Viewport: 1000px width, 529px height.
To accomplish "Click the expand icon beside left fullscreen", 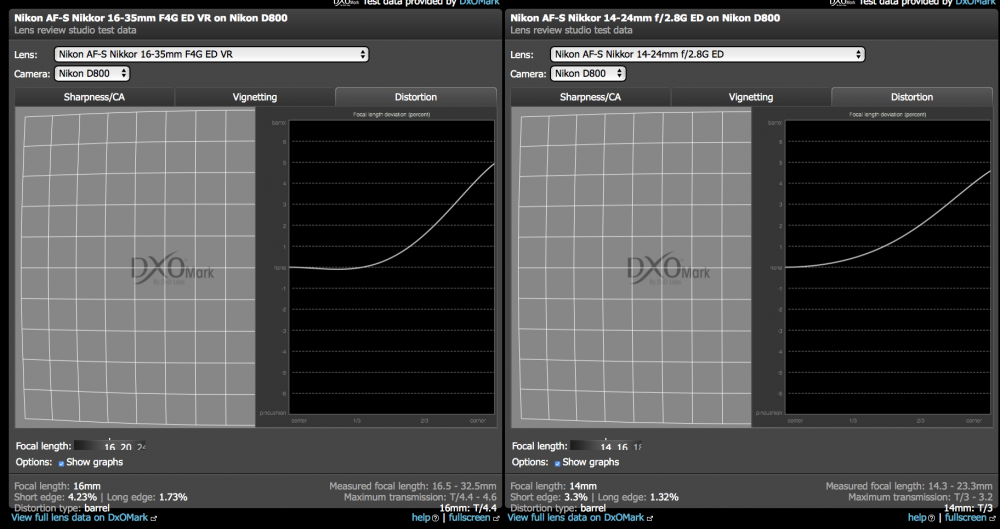I will (496, 518).
